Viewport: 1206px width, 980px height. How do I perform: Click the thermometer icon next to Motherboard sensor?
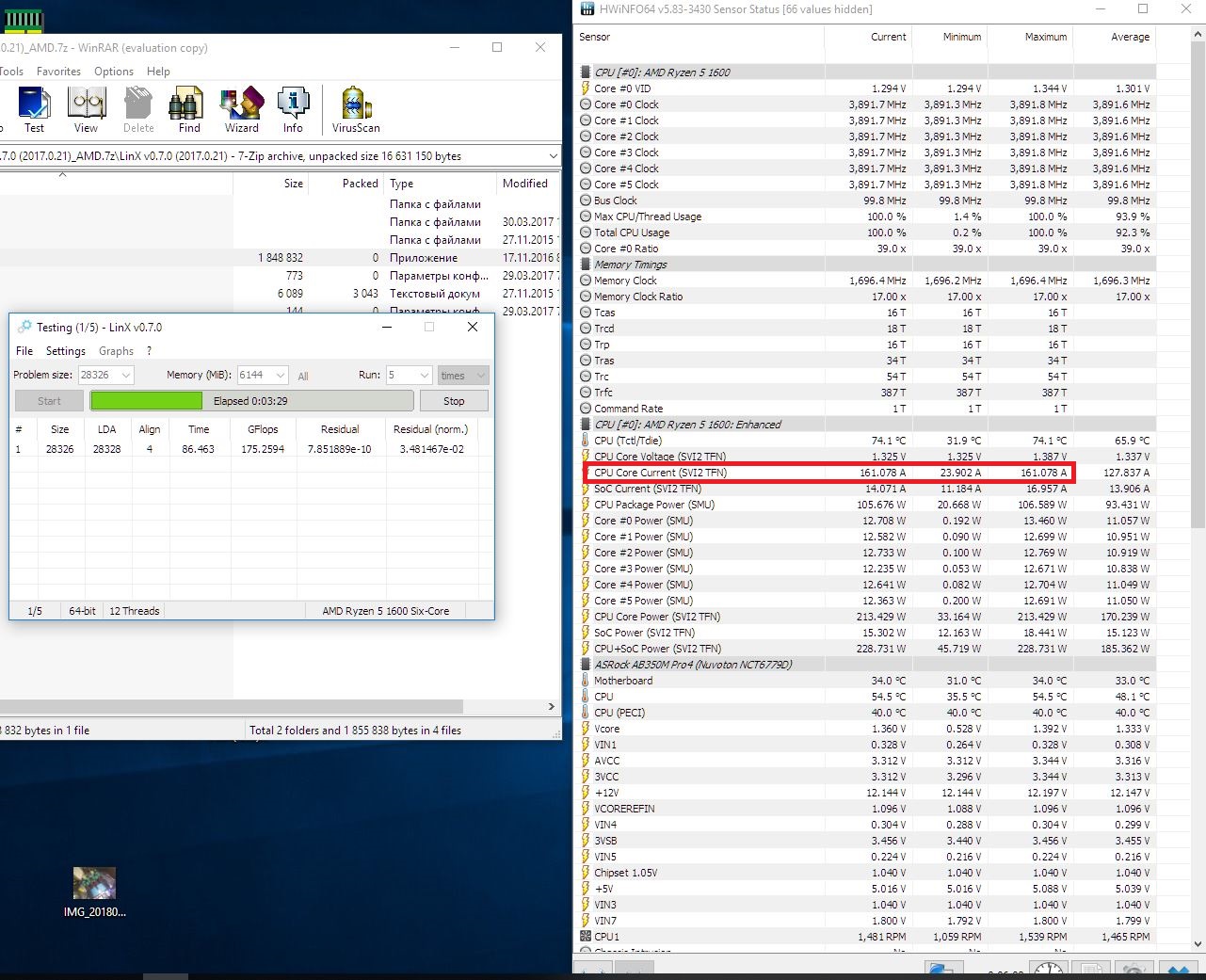586,681
